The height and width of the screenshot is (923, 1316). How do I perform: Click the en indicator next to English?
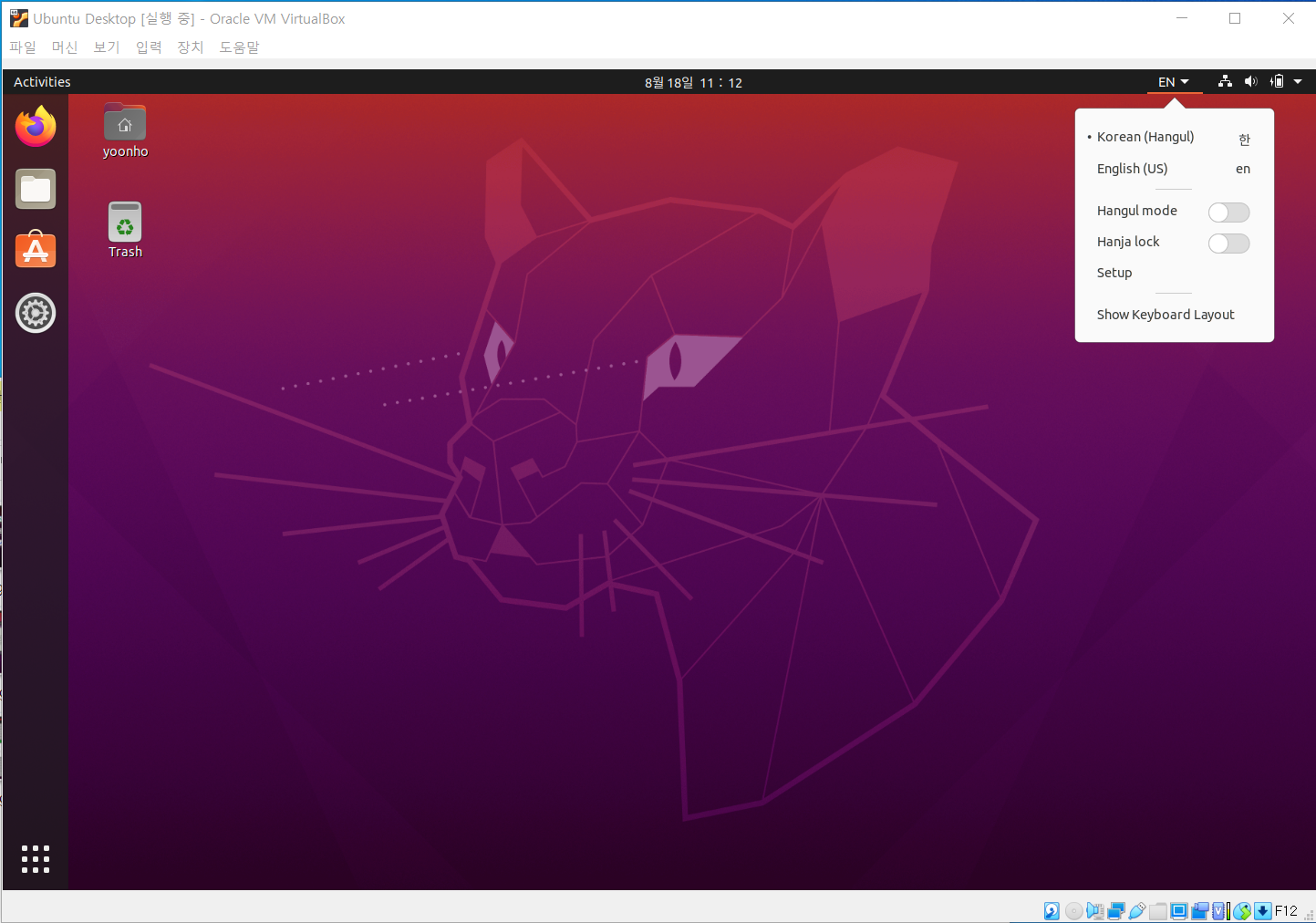coord(1243,169)
